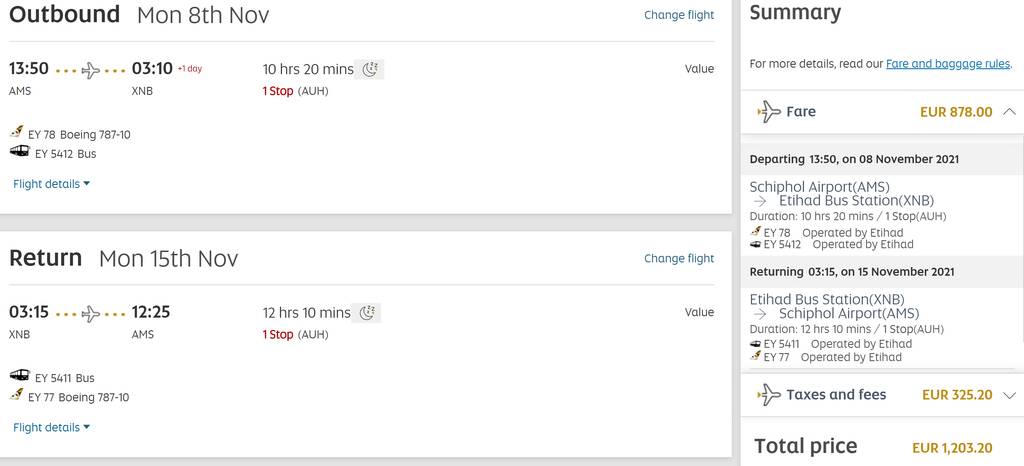The image size is (1024, 466).
Task: Change the outbound flight
Action: [679, 14]
